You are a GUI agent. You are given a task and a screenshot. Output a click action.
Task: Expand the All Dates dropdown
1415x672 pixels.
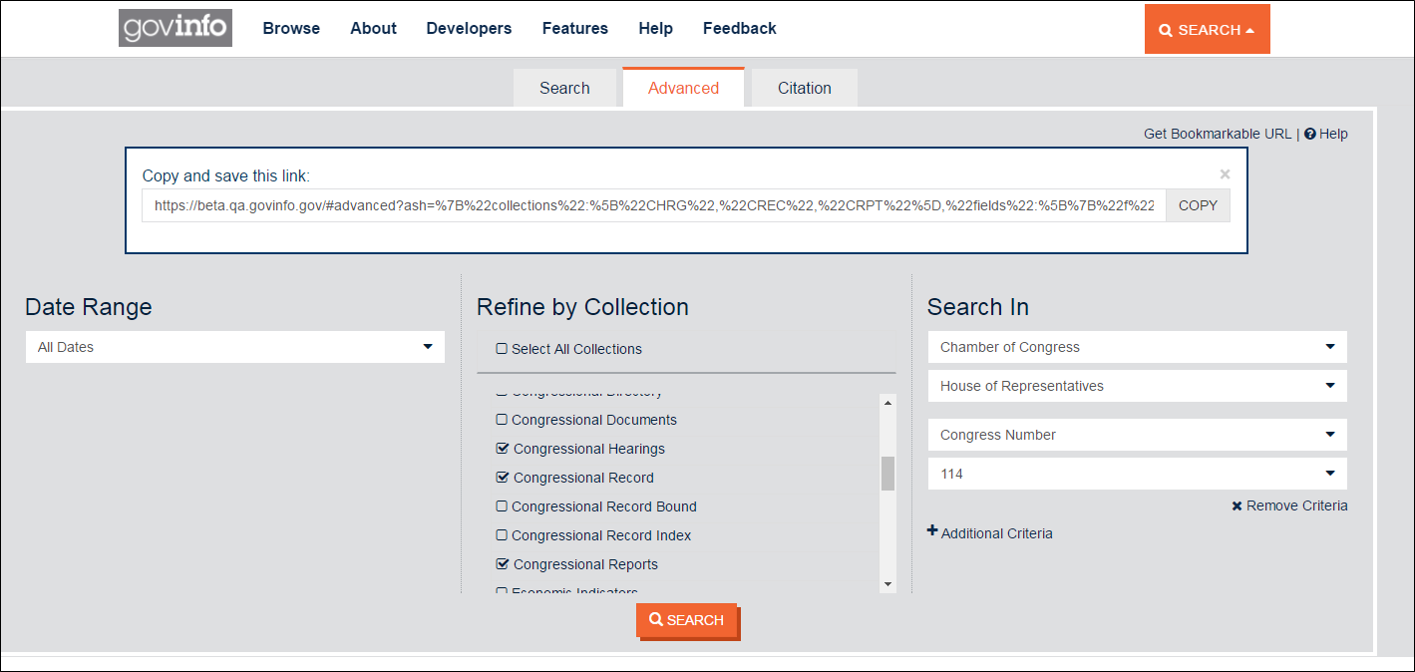(x=235, y=347)
